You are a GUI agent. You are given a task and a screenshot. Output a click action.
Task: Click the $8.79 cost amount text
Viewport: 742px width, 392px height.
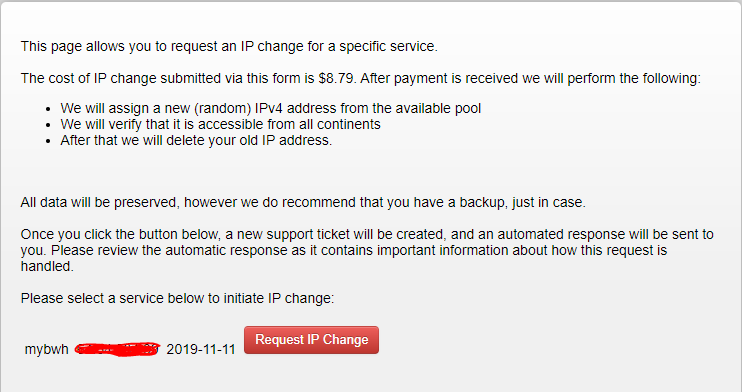(336, 78)
